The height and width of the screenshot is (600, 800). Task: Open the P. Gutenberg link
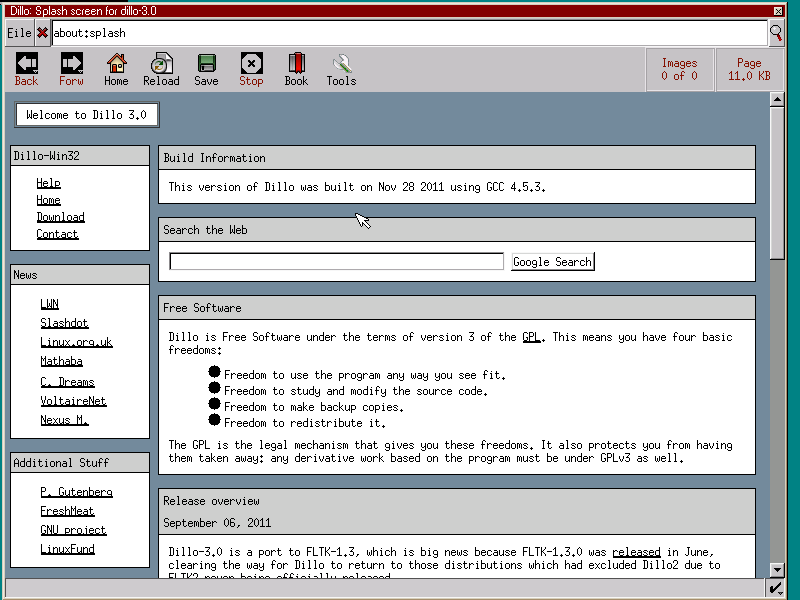coord(77,492)
